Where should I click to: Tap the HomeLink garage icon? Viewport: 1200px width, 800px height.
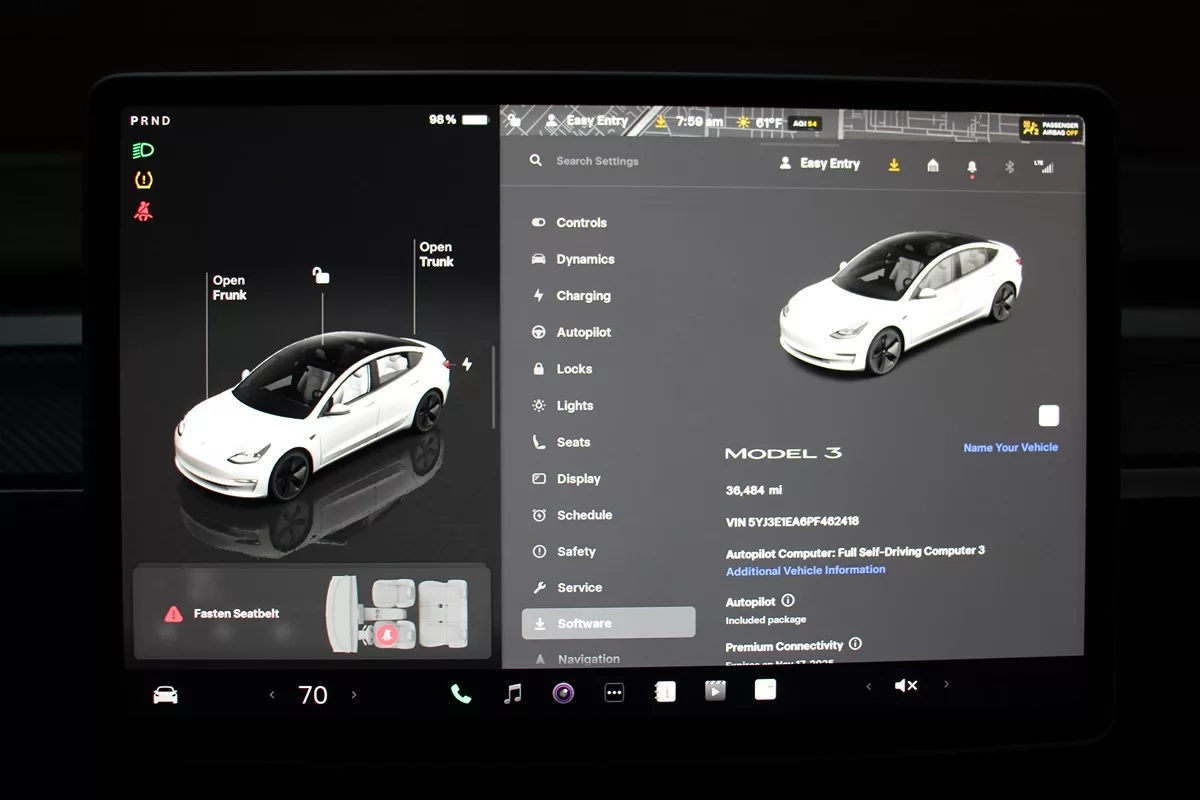coord(933,165)
